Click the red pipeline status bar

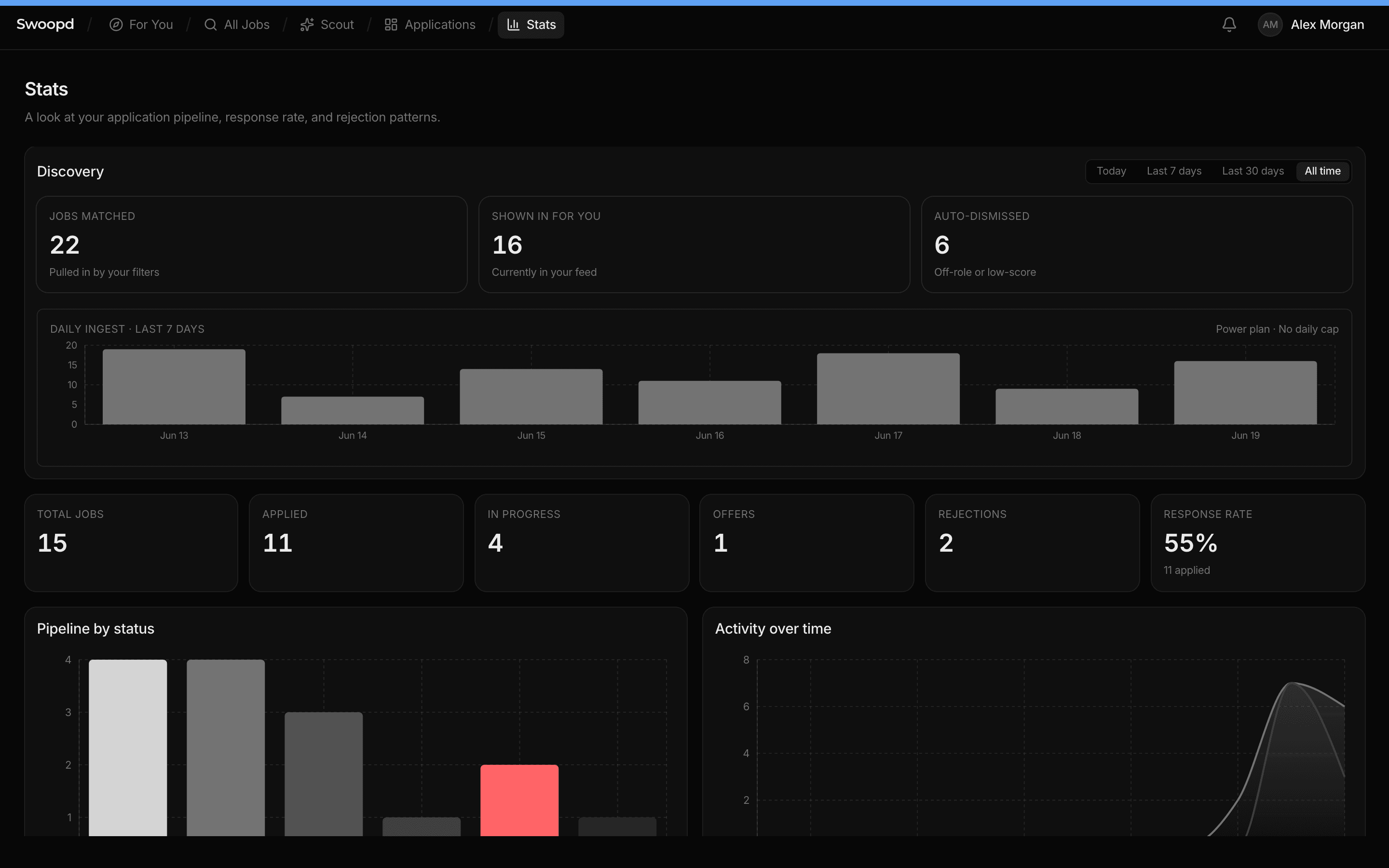pyautogui.click(x=519, y=800)
